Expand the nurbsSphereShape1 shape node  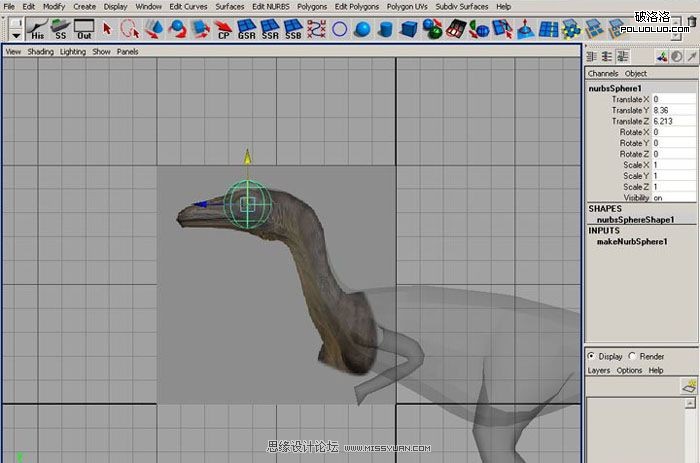point(635,220)
